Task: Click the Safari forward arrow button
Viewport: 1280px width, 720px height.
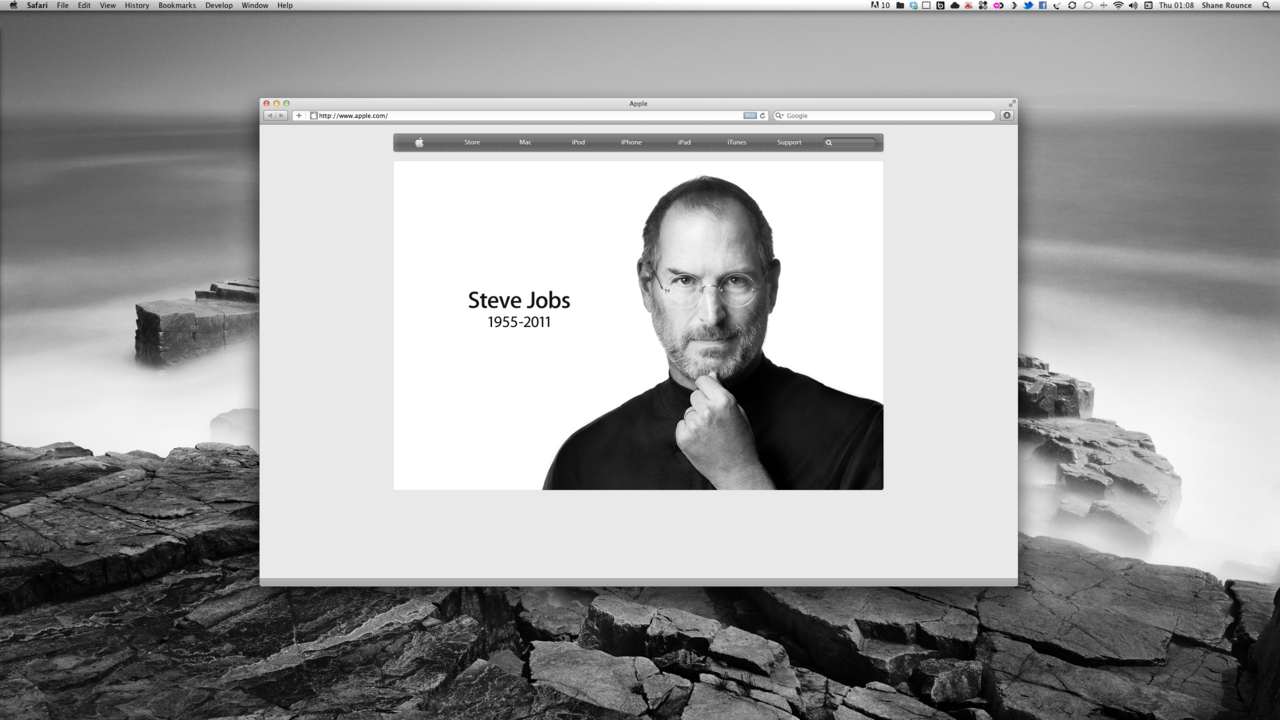Action: (281, 116)
